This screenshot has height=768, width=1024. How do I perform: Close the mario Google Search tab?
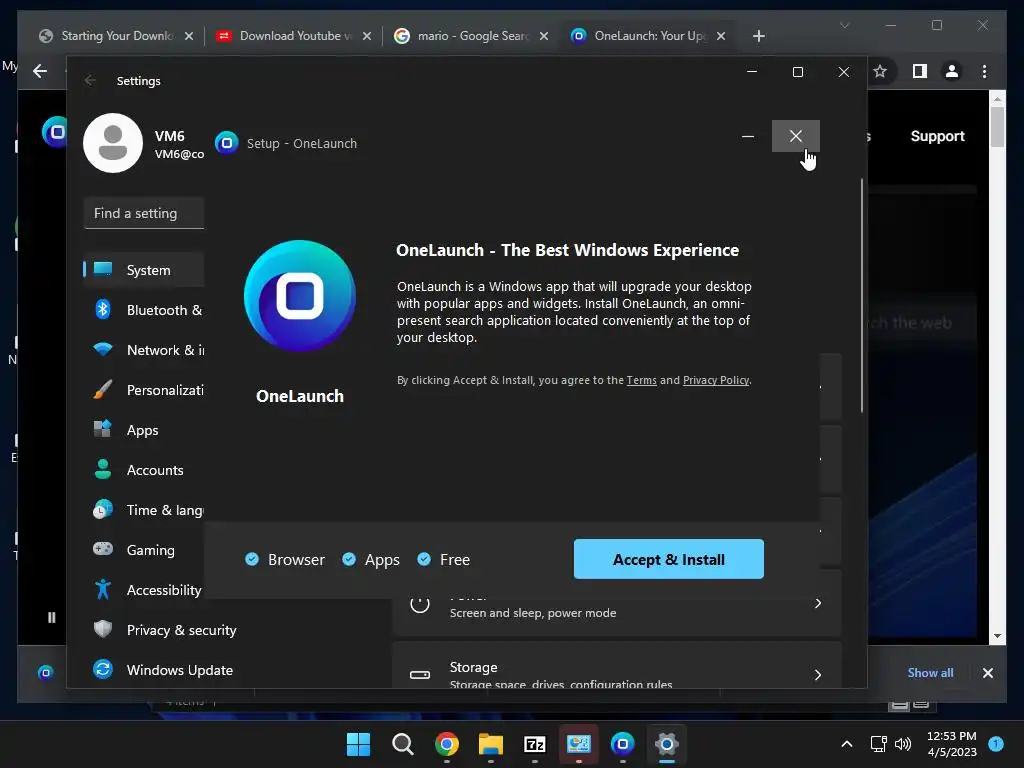tap(543, 36)
